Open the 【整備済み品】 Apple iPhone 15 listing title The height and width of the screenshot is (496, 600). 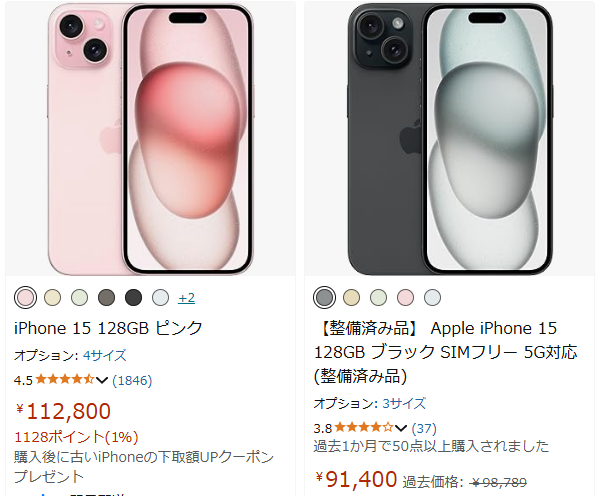point(445,352)
